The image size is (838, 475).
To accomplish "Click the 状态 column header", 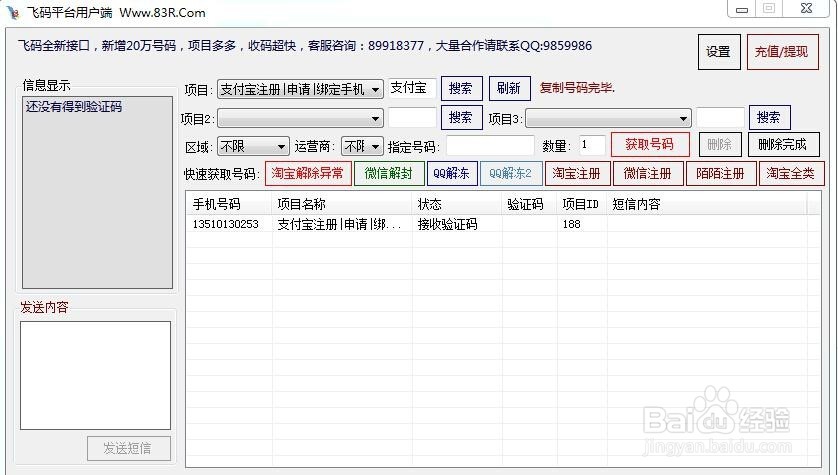I will (457, 204).
